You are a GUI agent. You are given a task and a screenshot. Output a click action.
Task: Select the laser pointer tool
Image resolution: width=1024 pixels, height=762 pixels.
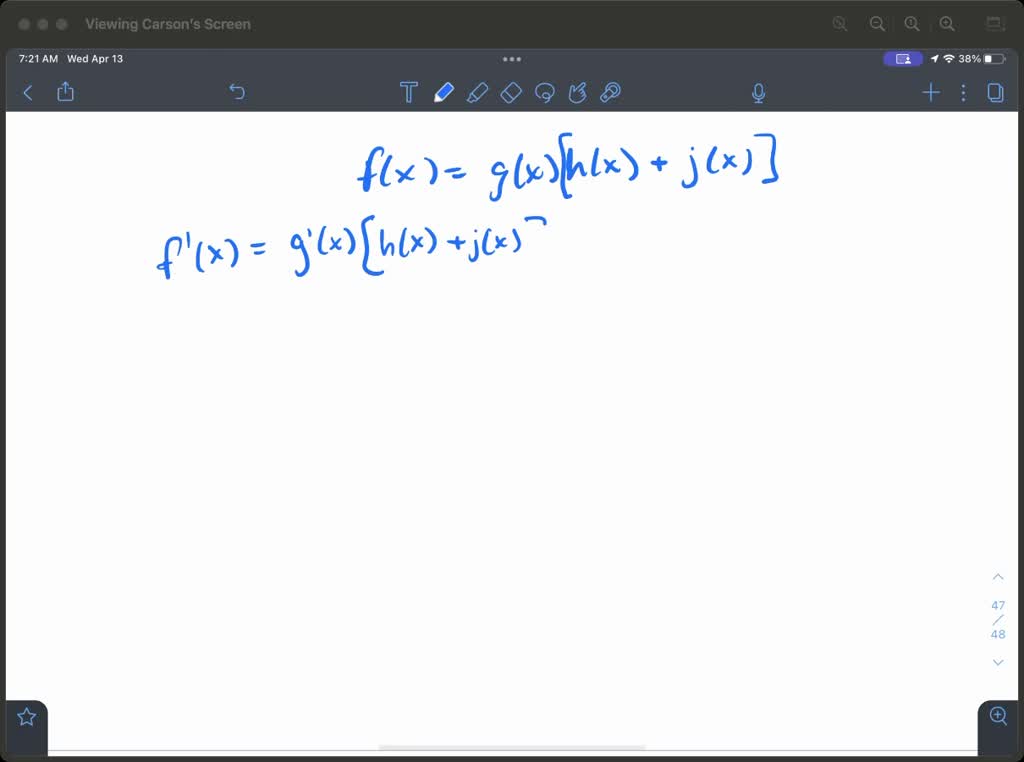[611, 92]
